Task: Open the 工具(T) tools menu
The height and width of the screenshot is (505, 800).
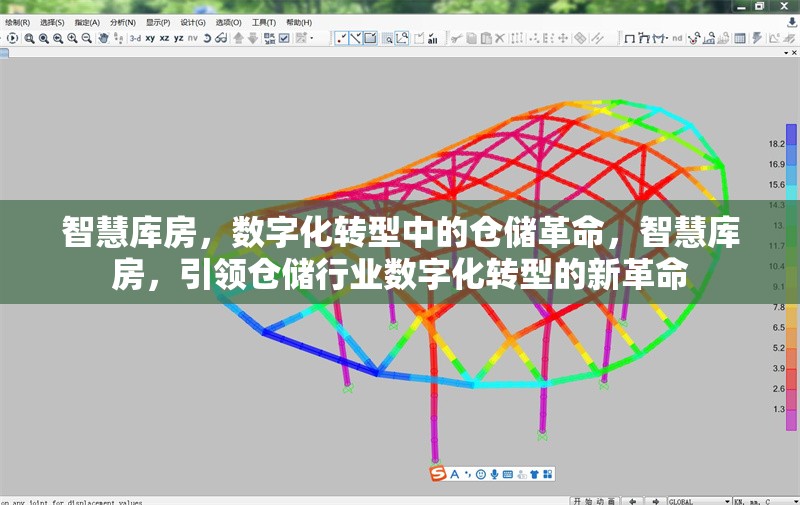Action: (264, 22)
